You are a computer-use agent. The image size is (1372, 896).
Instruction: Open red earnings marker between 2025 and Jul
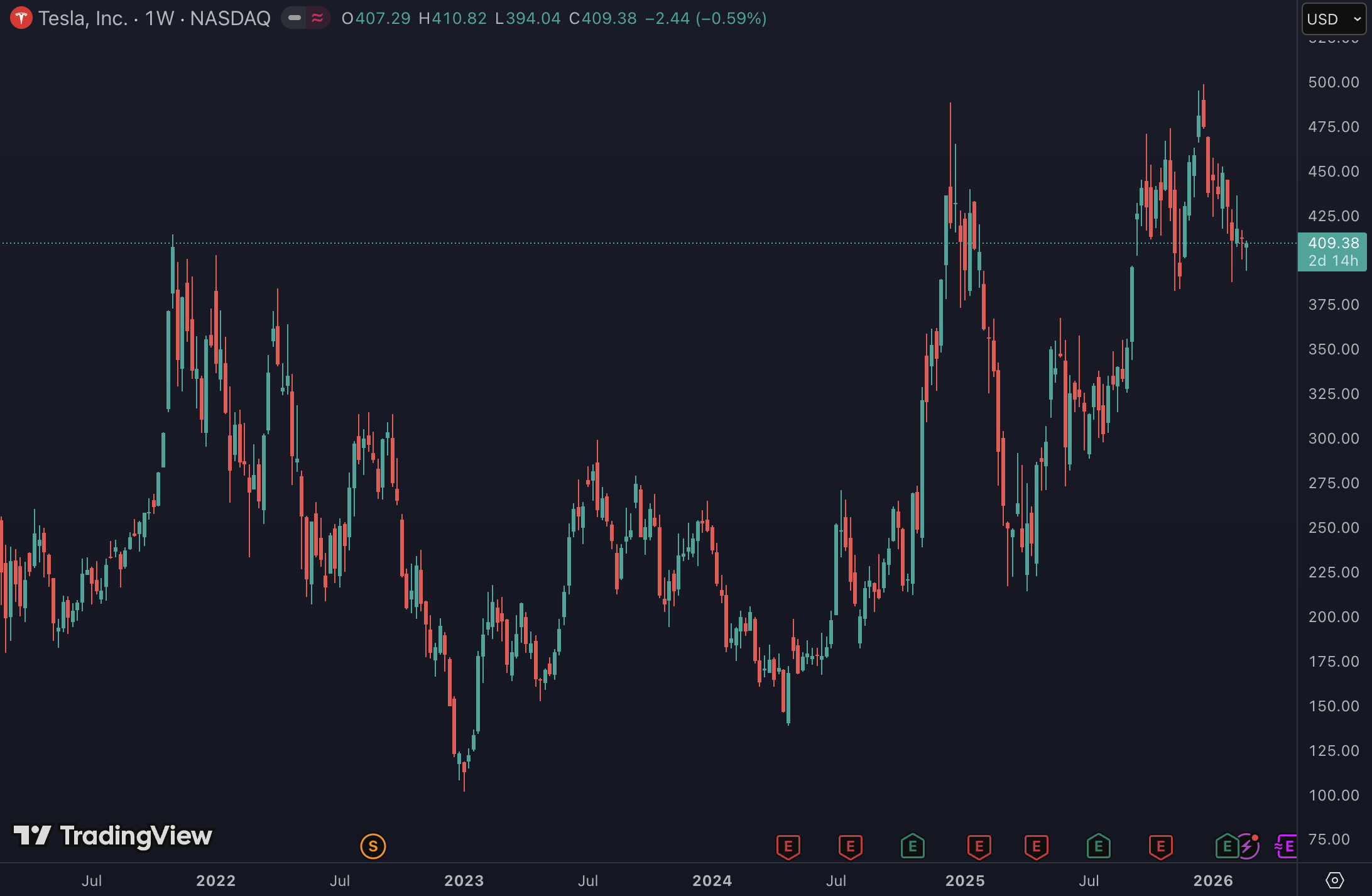point(1037,846)
